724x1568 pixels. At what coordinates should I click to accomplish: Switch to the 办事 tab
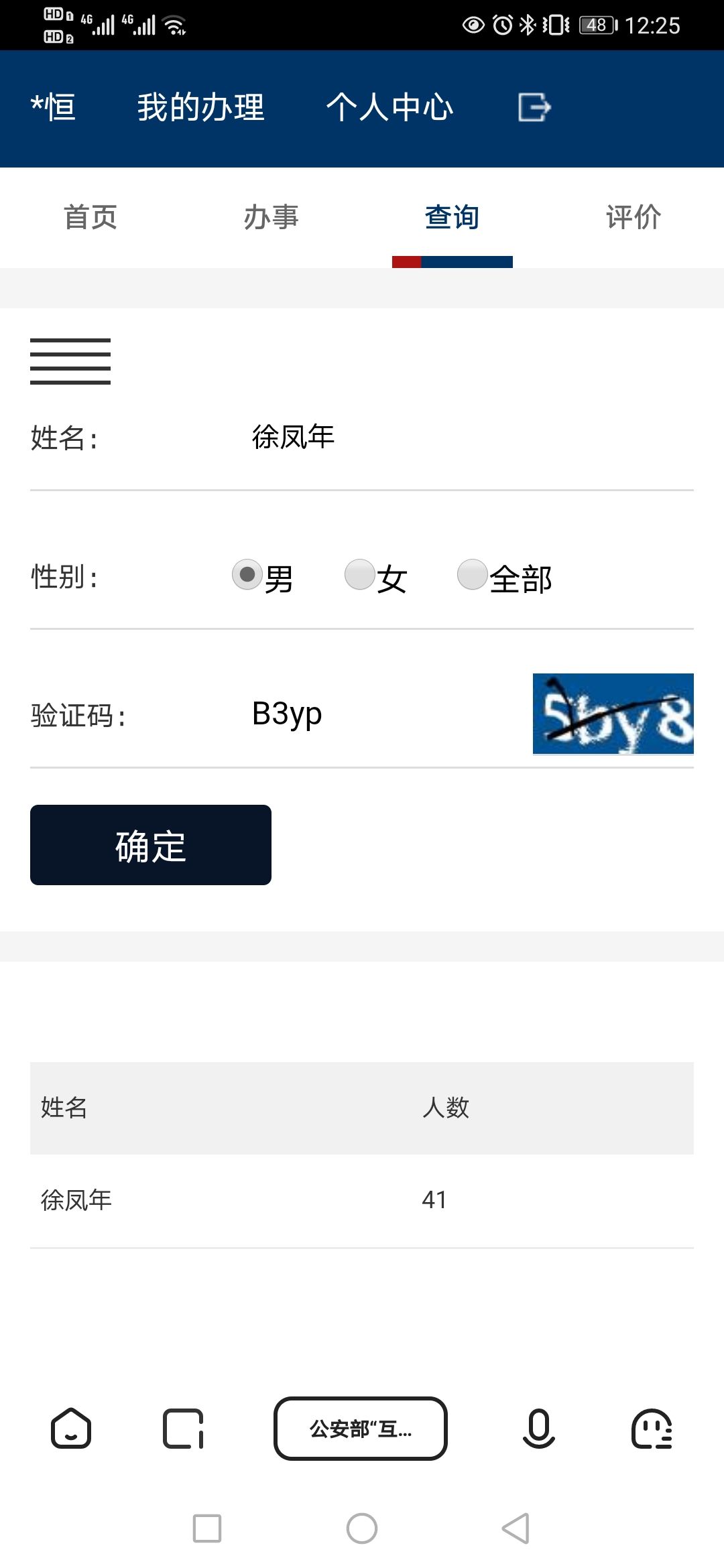coord(271,217)
